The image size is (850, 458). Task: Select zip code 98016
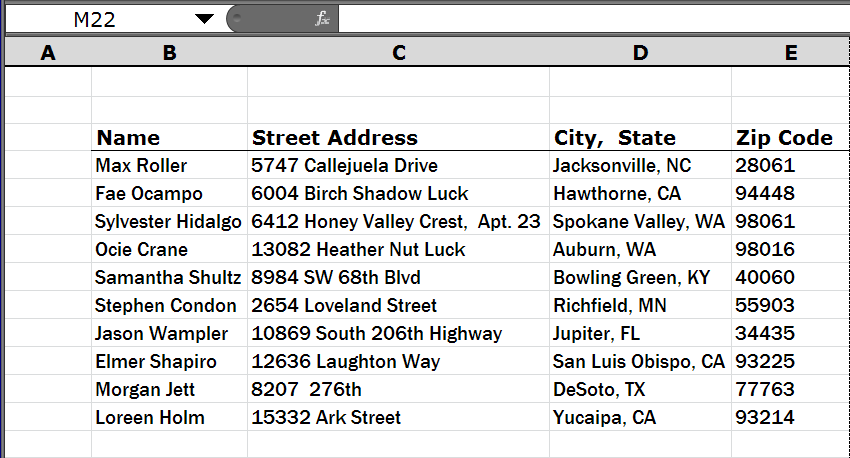pos(790,249)
